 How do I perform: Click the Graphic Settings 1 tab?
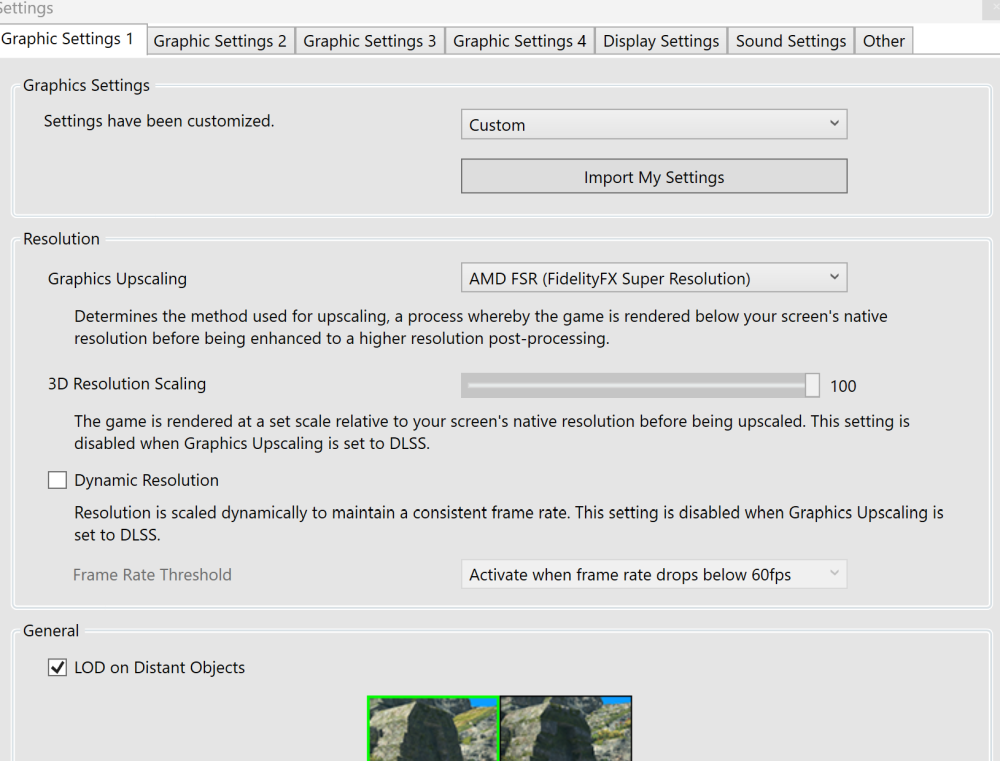coord(68,39)
